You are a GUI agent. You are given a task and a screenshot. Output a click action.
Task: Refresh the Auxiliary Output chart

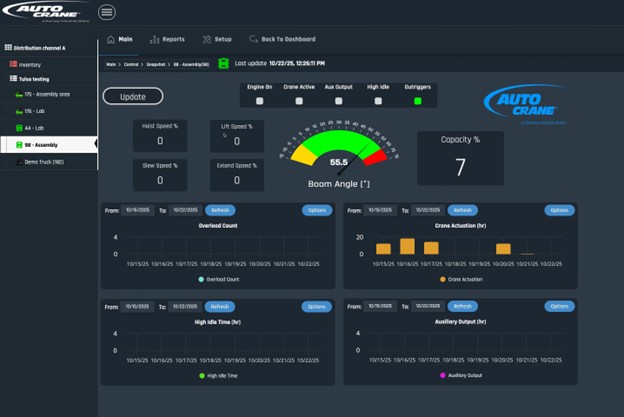coord(462,306)
